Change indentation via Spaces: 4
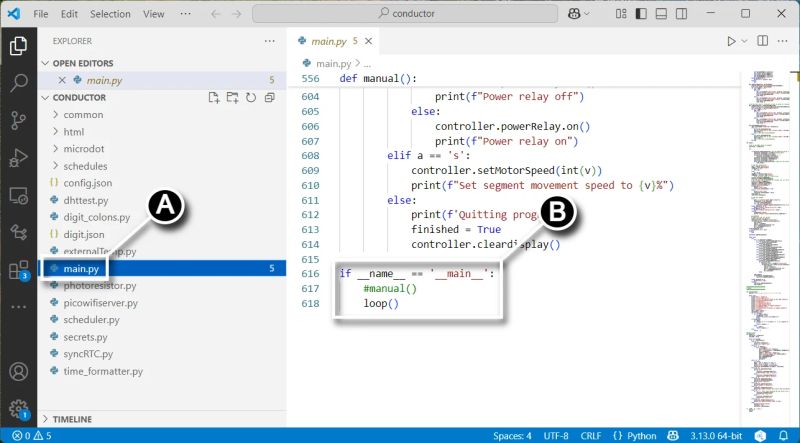 pyautogui.click(x=512, y=436)
